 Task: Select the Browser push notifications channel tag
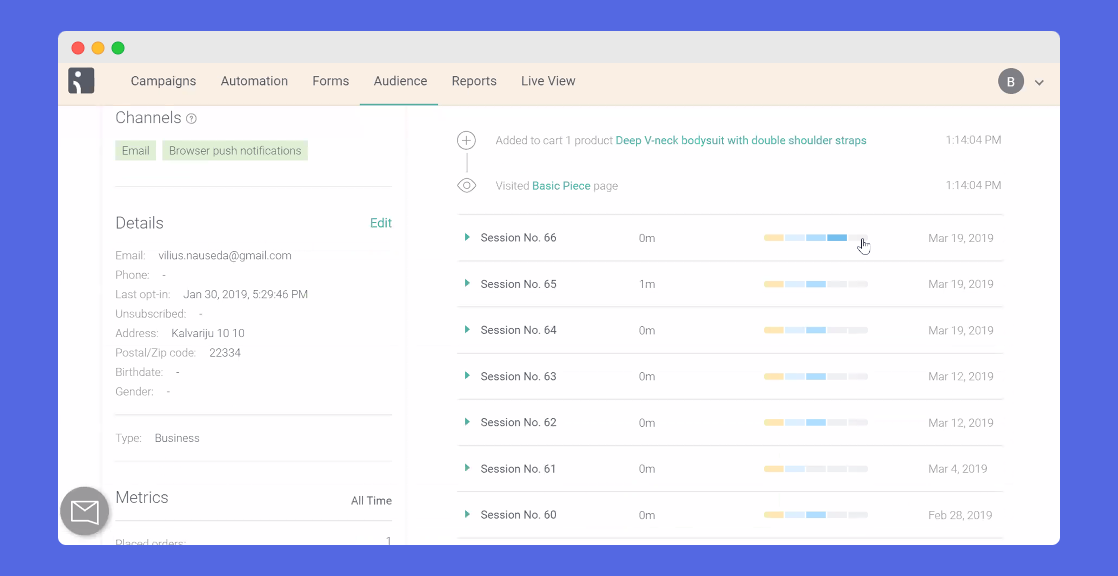pos(235,151)
